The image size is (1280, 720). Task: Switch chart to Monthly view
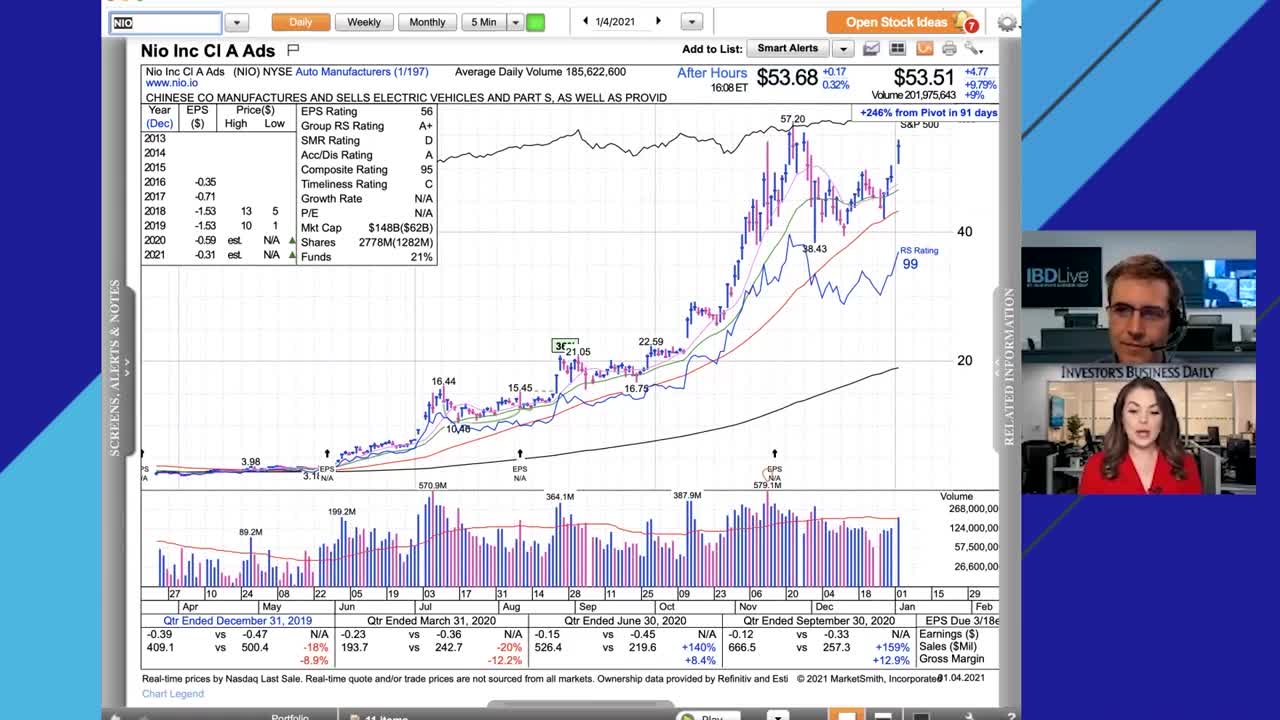coord(427,22)
